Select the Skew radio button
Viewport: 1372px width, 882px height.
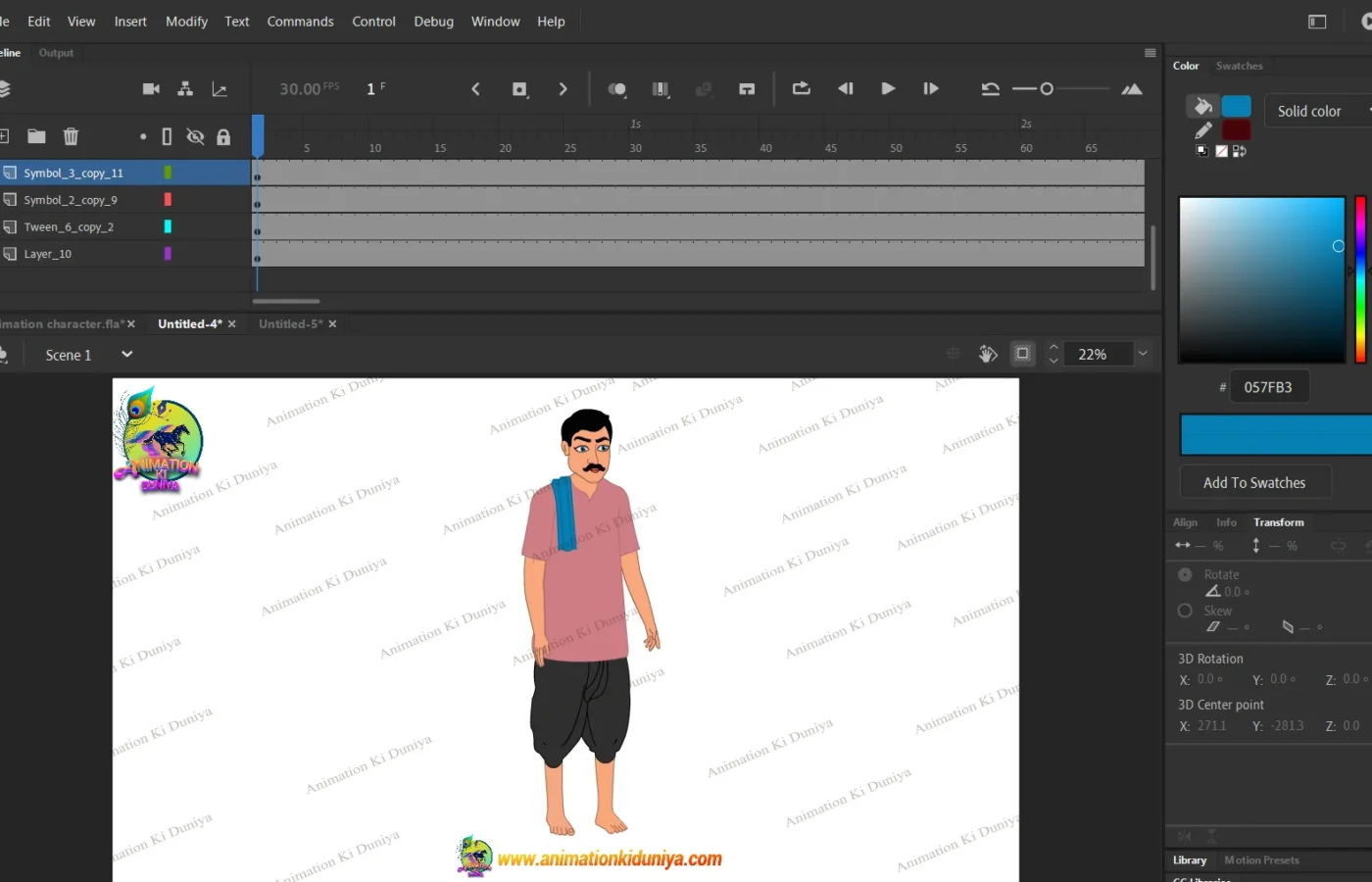[1185, 611]
